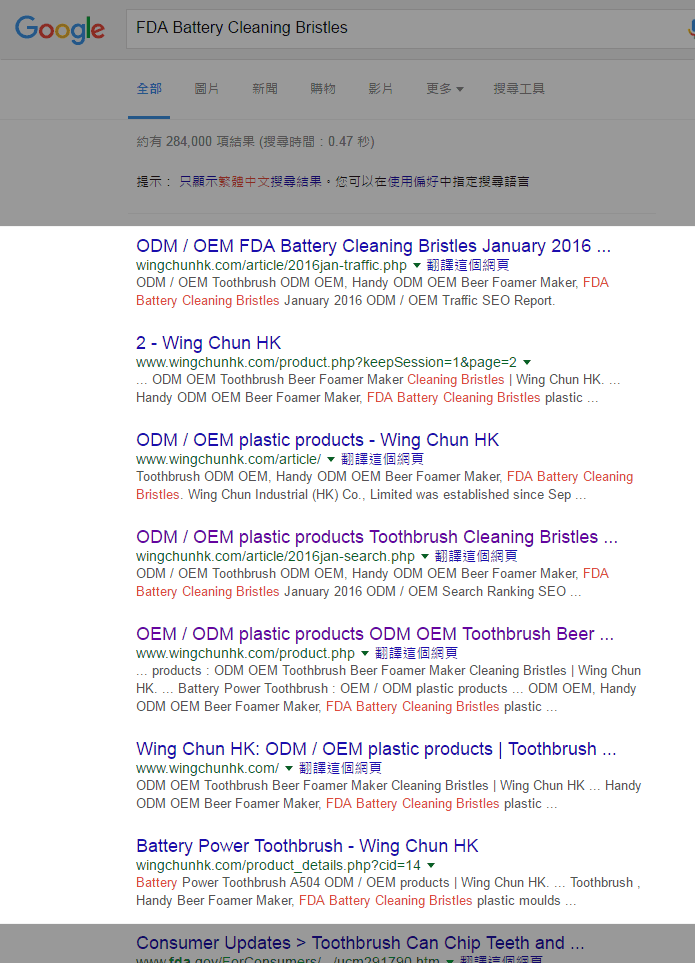695x963 pixels.
Task: Click the search box with FDA Battery Cleaning Bristles
Action: click(410, 28)
